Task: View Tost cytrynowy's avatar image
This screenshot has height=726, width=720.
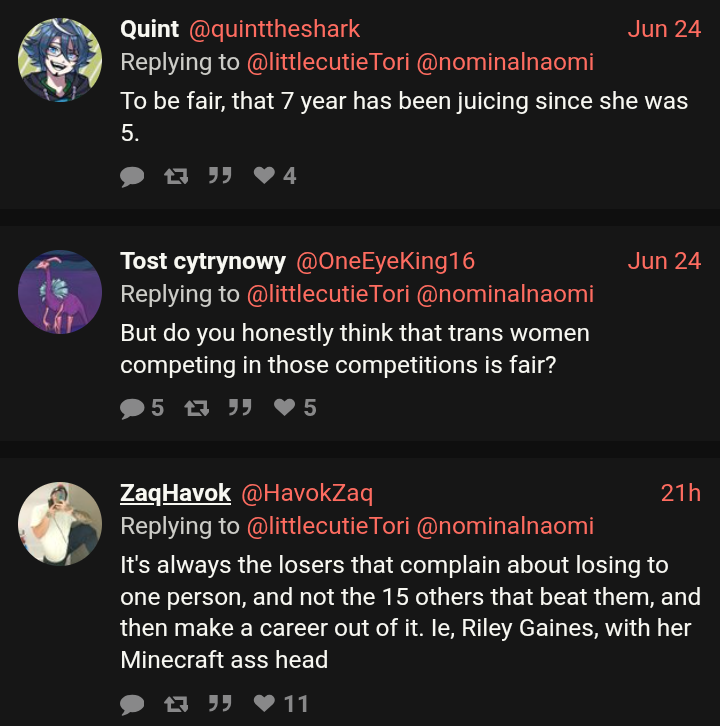Action: 60,291
